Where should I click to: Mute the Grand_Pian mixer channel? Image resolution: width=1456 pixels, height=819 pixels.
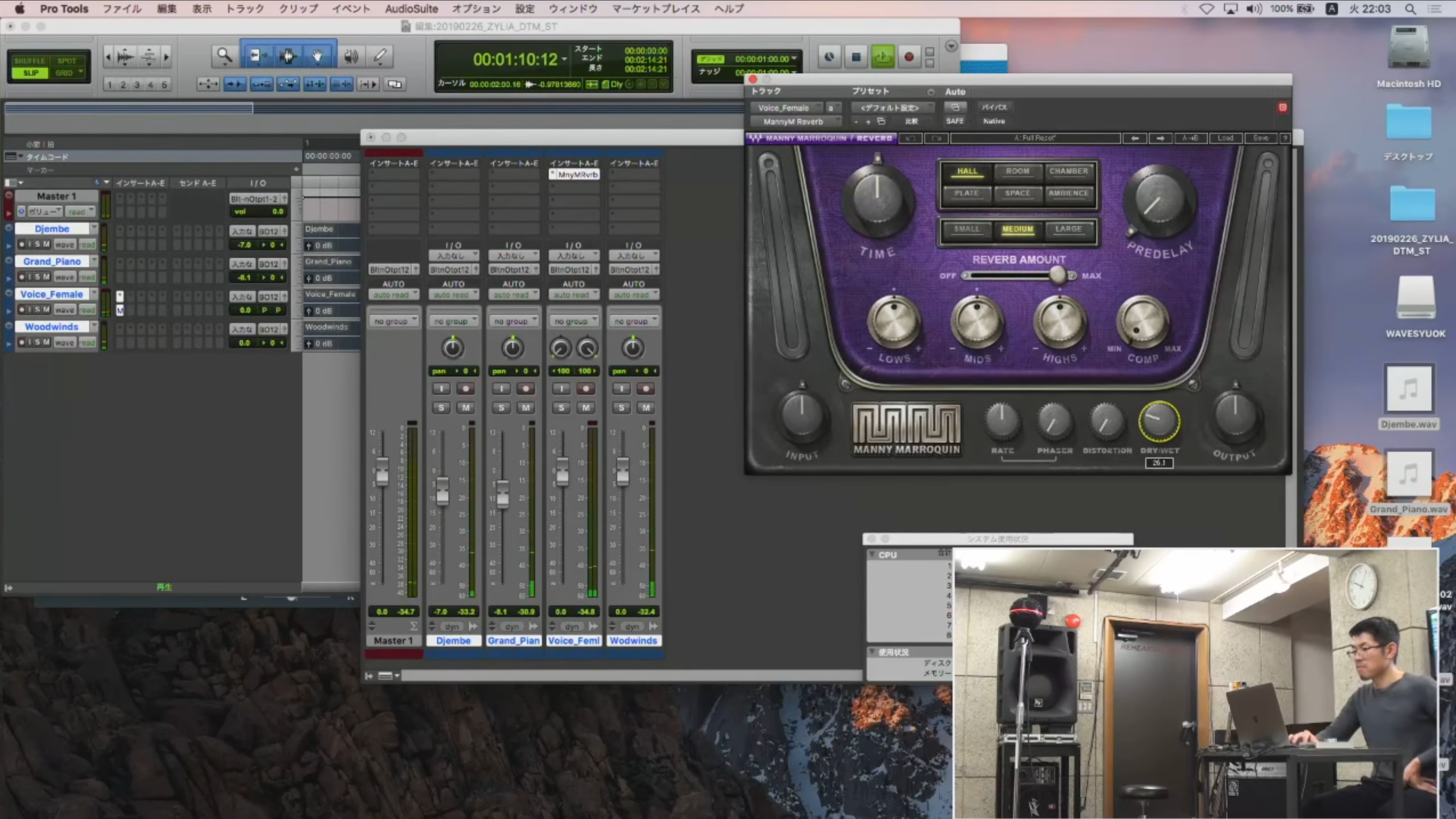(x=526, y=407)
